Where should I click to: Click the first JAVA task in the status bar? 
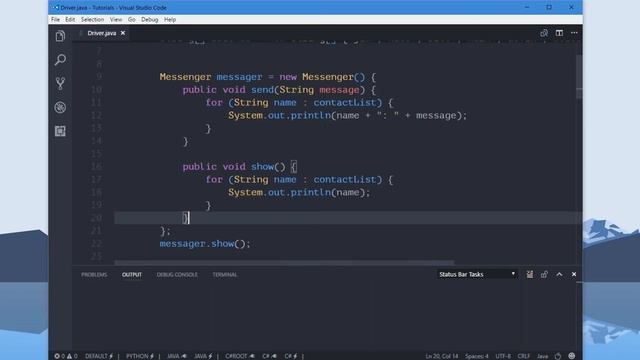click(x=177, y=356)
